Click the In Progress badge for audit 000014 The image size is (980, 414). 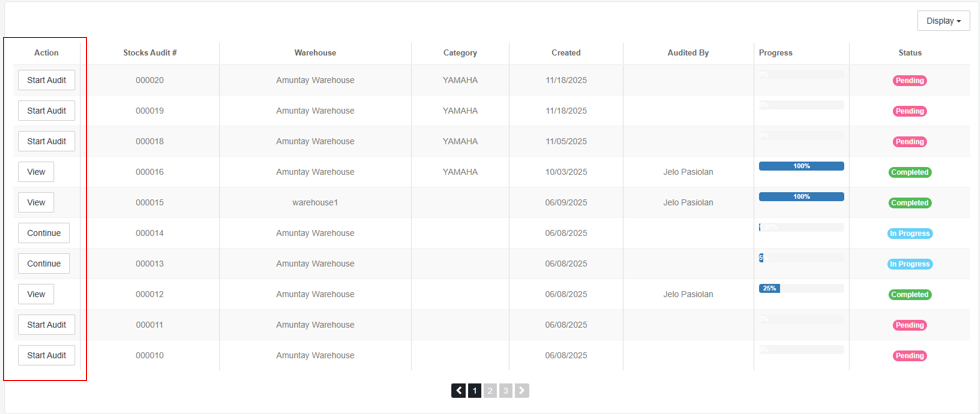tap(910, 234)
